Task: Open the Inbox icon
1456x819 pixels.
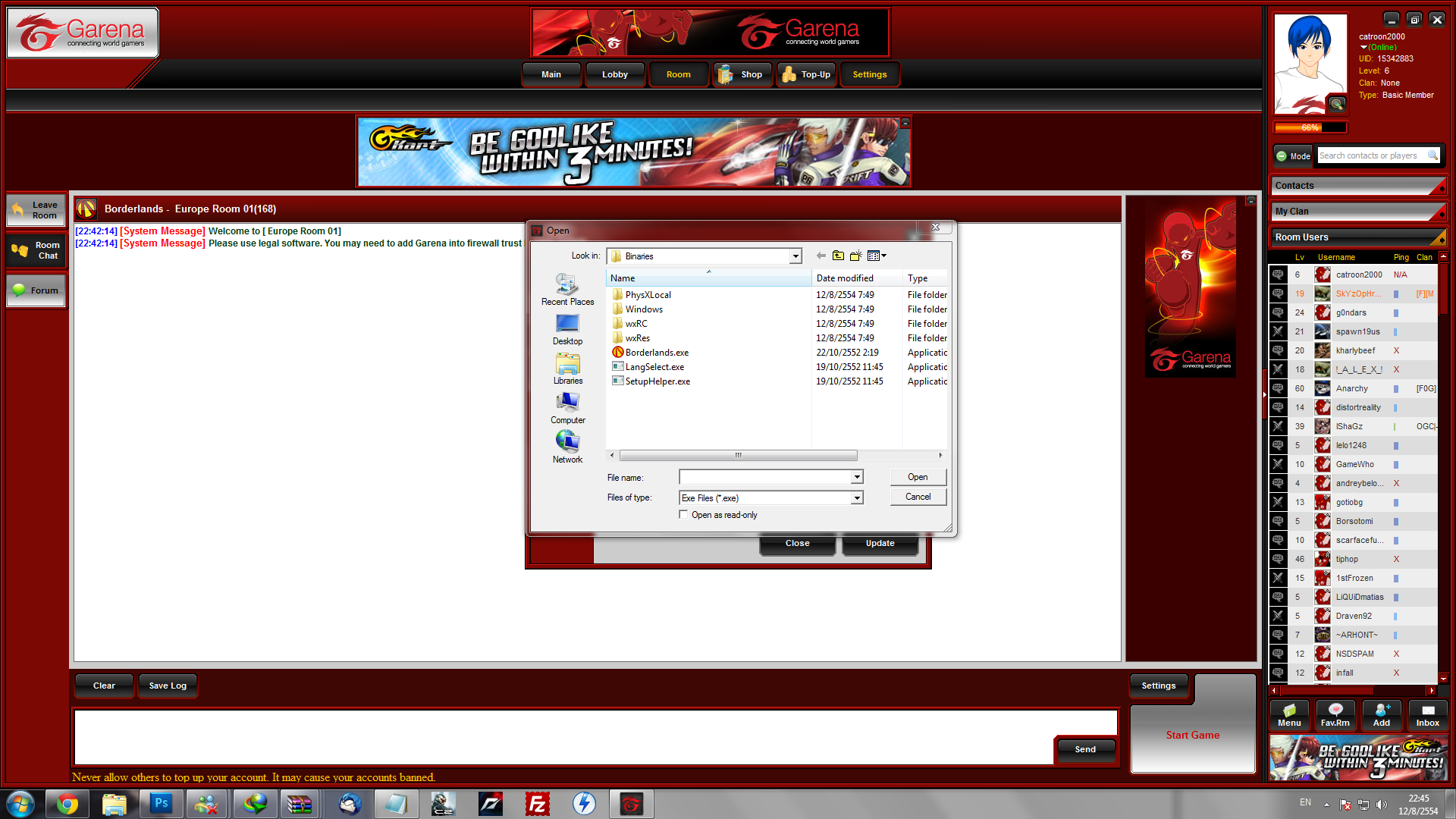Action: (x=1427, y=714)
